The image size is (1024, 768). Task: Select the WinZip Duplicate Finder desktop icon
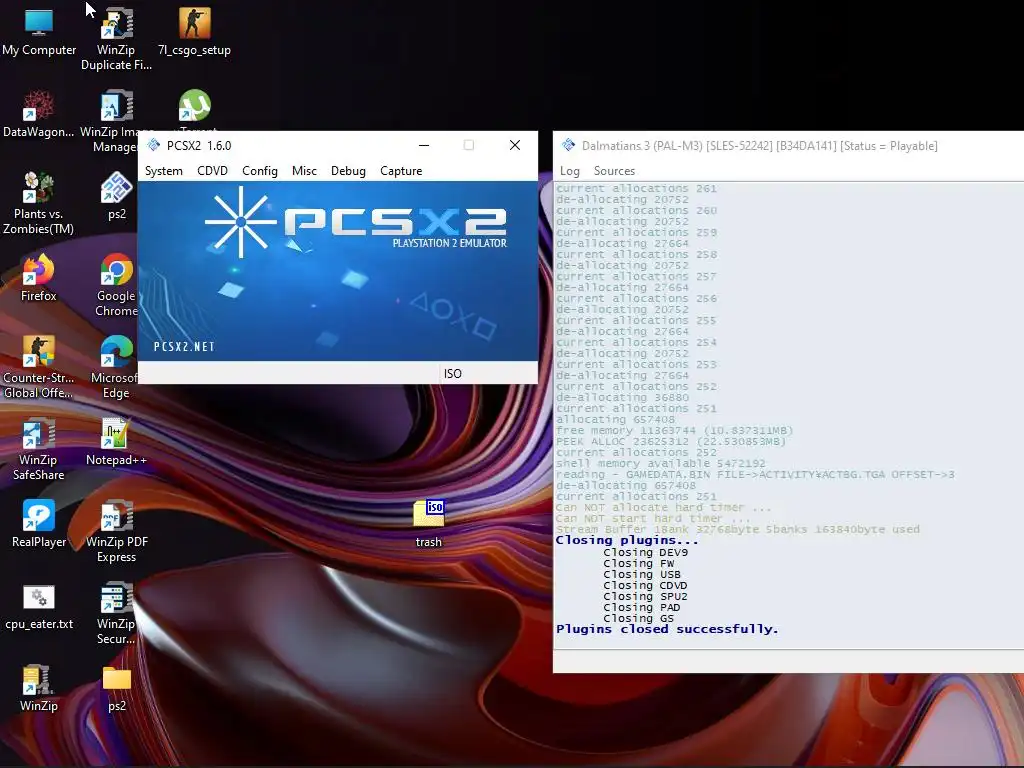pyautogui.click(x=116, y=39)
